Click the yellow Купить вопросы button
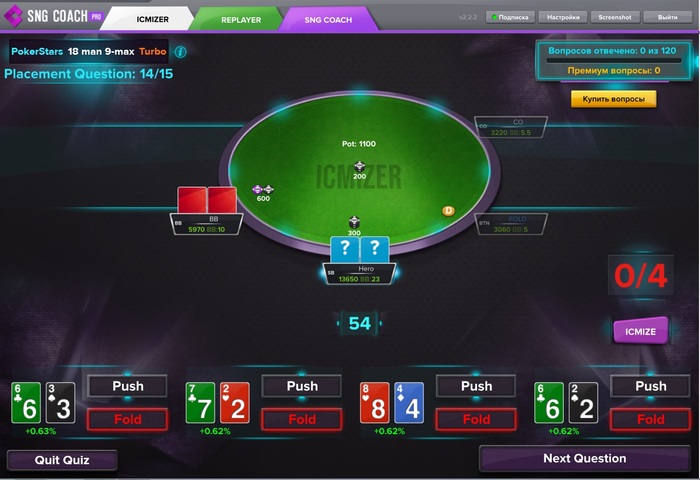 coord(613,99)
